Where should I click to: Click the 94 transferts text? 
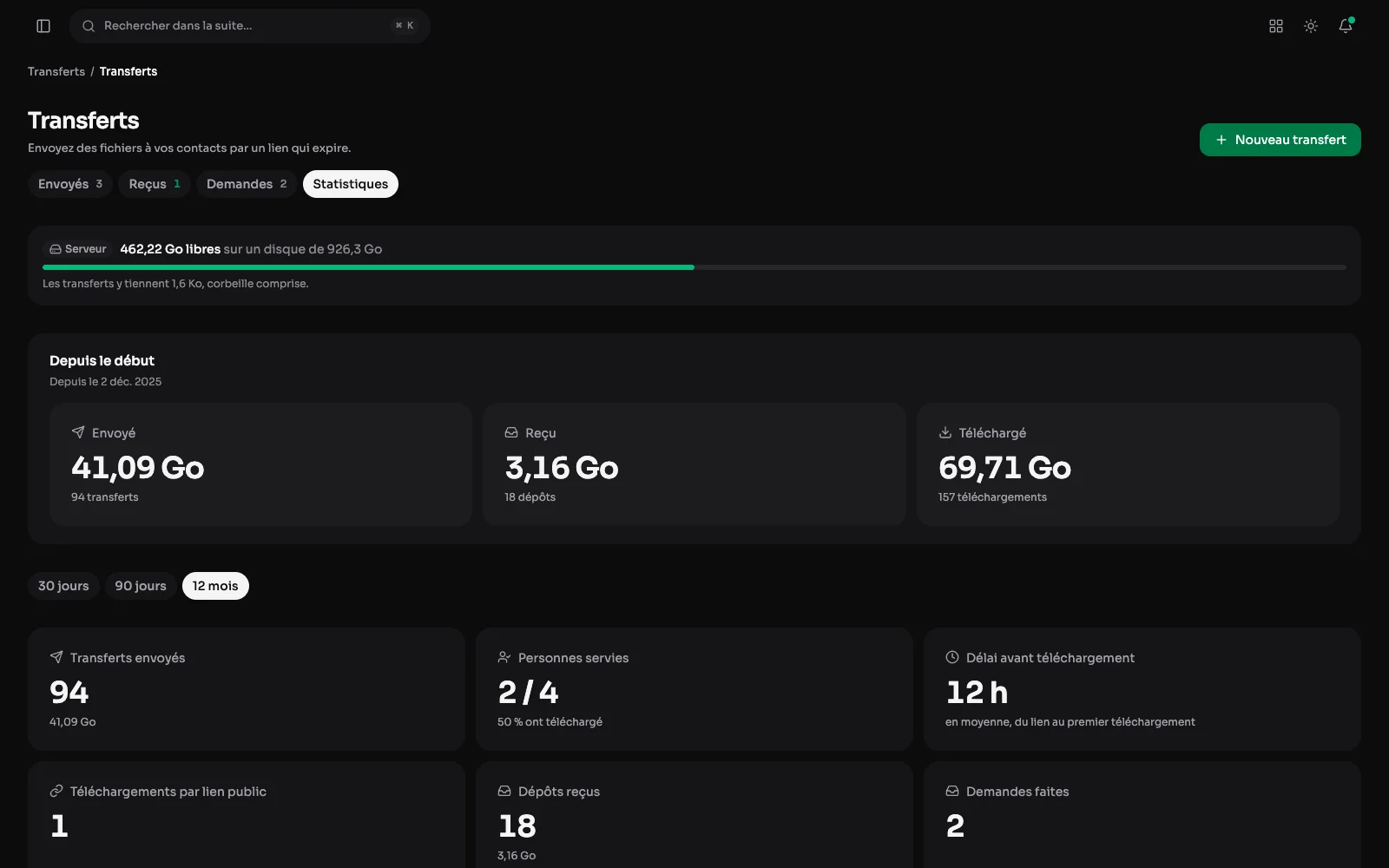tap(105, 497)
